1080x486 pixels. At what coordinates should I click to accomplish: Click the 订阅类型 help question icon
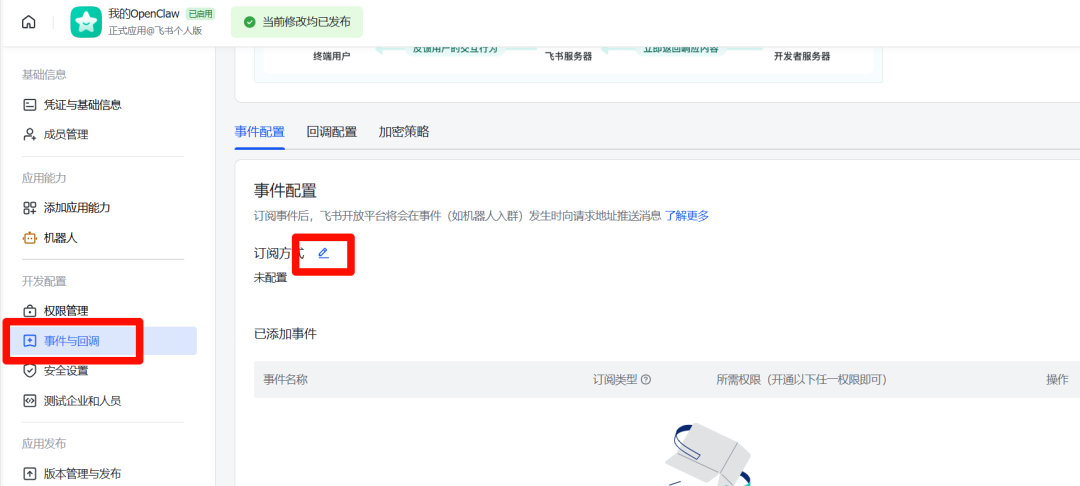click(x=646, y=380)
